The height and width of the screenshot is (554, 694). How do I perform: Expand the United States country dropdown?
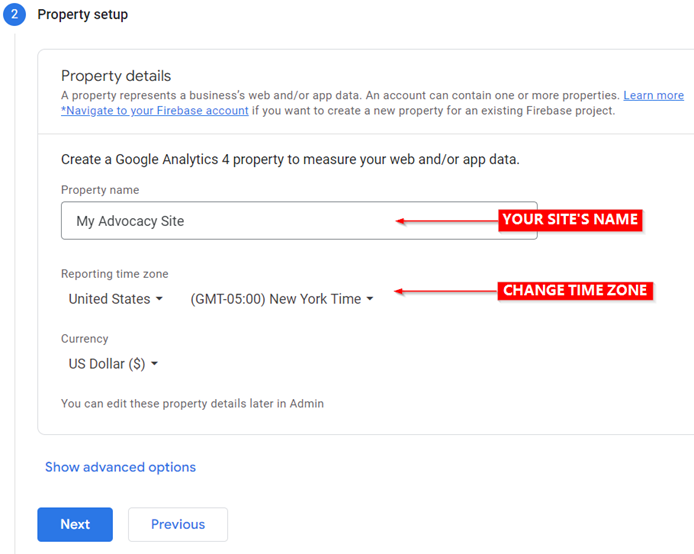(x=115, y=299)
